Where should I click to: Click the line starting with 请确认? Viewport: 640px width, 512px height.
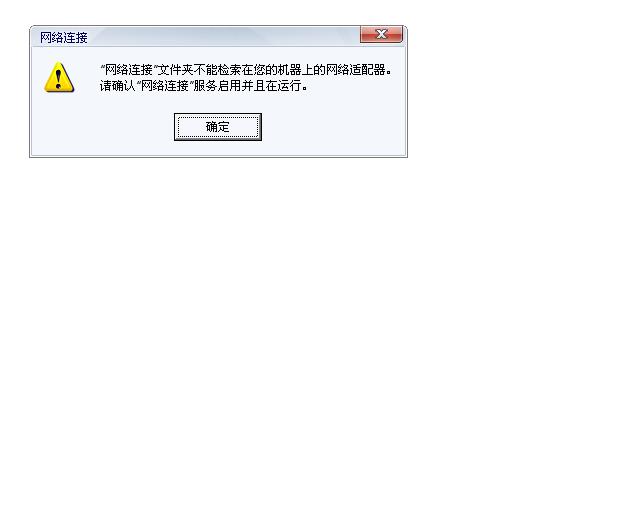click(204, 86)
